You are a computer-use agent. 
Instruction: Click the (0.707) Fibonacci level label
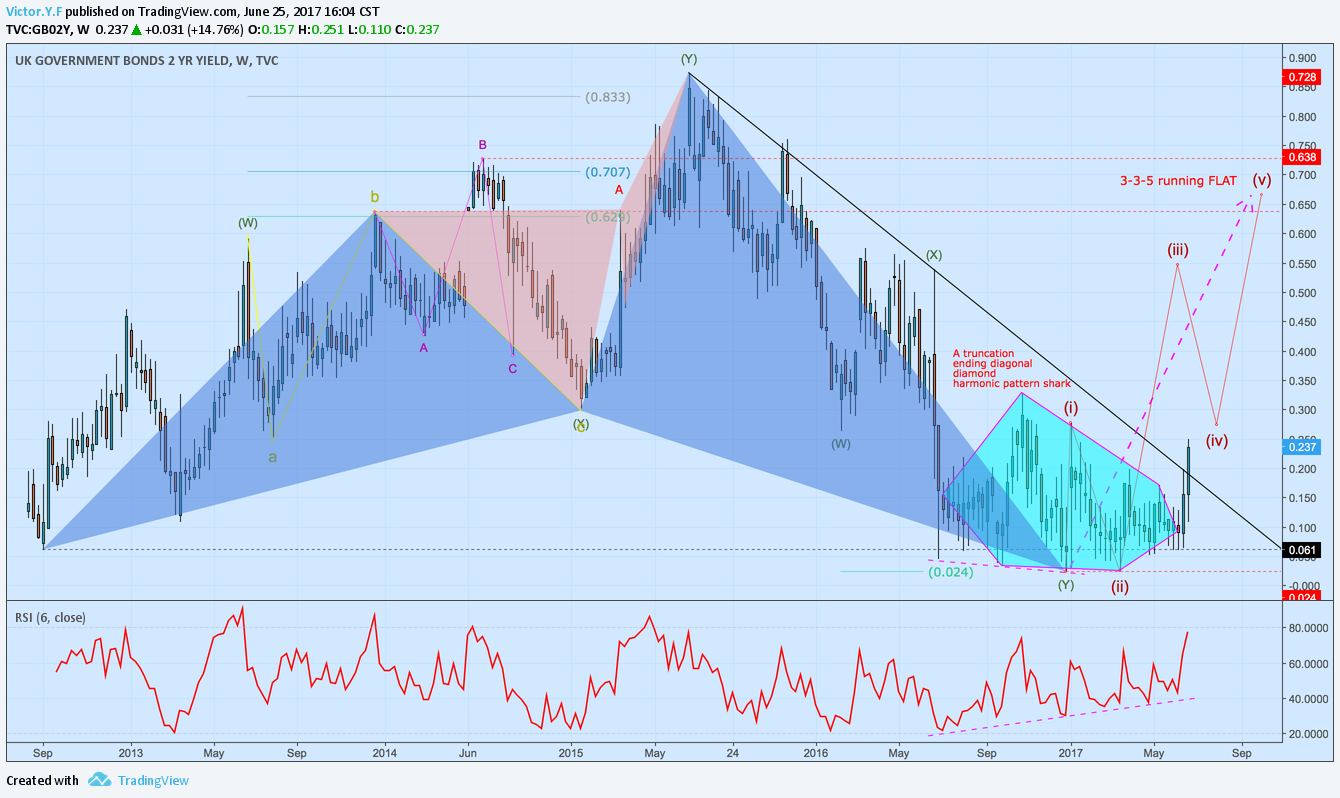point(608,172)
